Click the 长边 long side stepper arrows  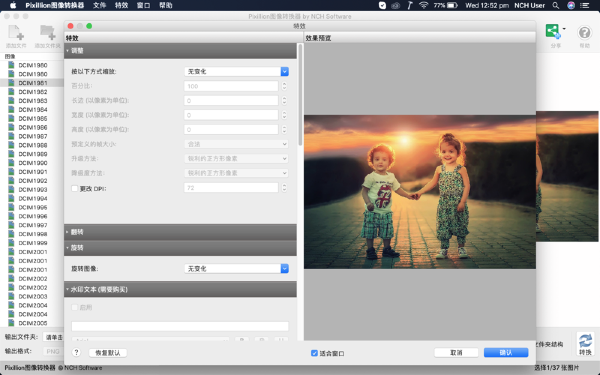[284, 101]
